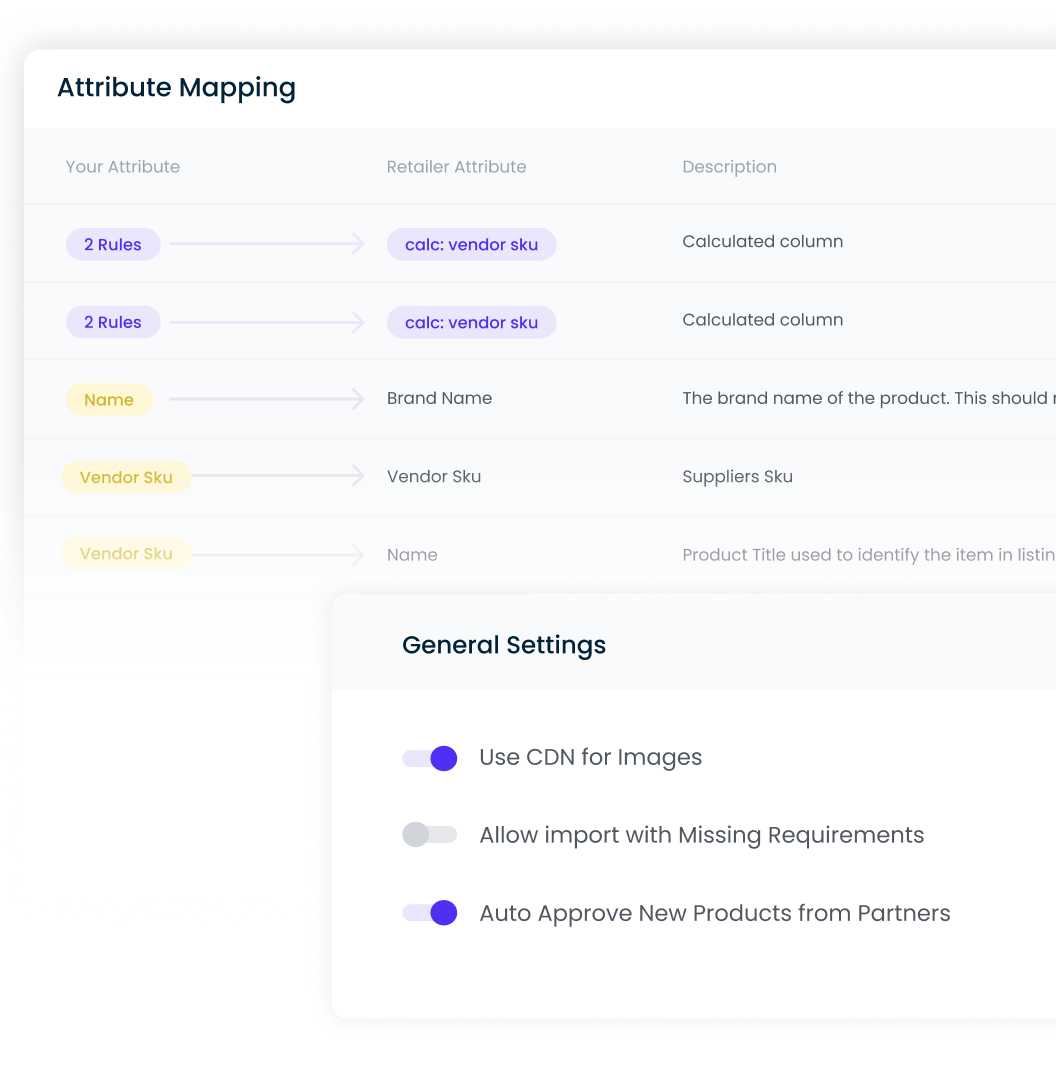
Task: Open the Attribute Mapping section
Action: tap(176, 88)
